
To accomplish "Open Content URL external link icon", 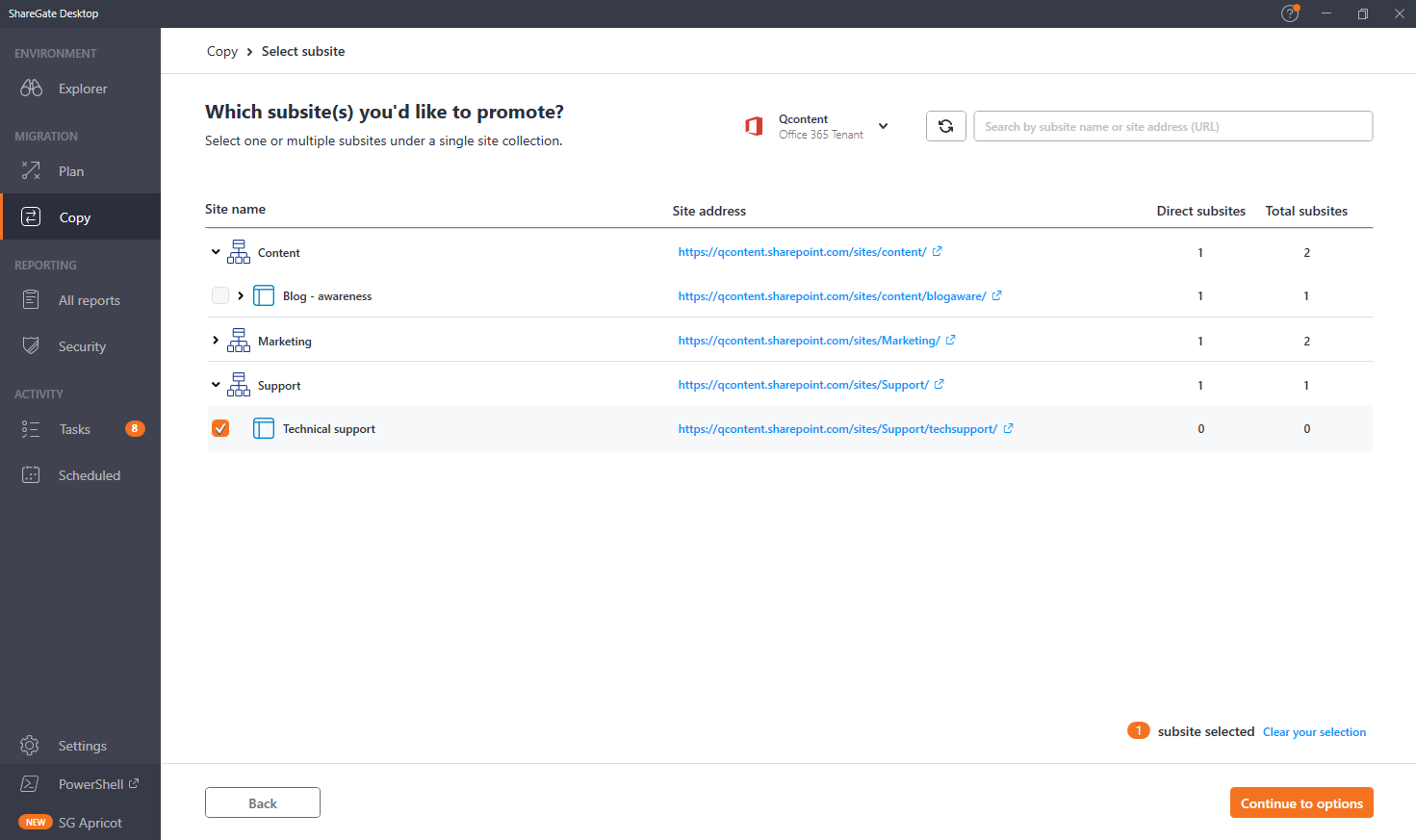I will click(937, 251).
